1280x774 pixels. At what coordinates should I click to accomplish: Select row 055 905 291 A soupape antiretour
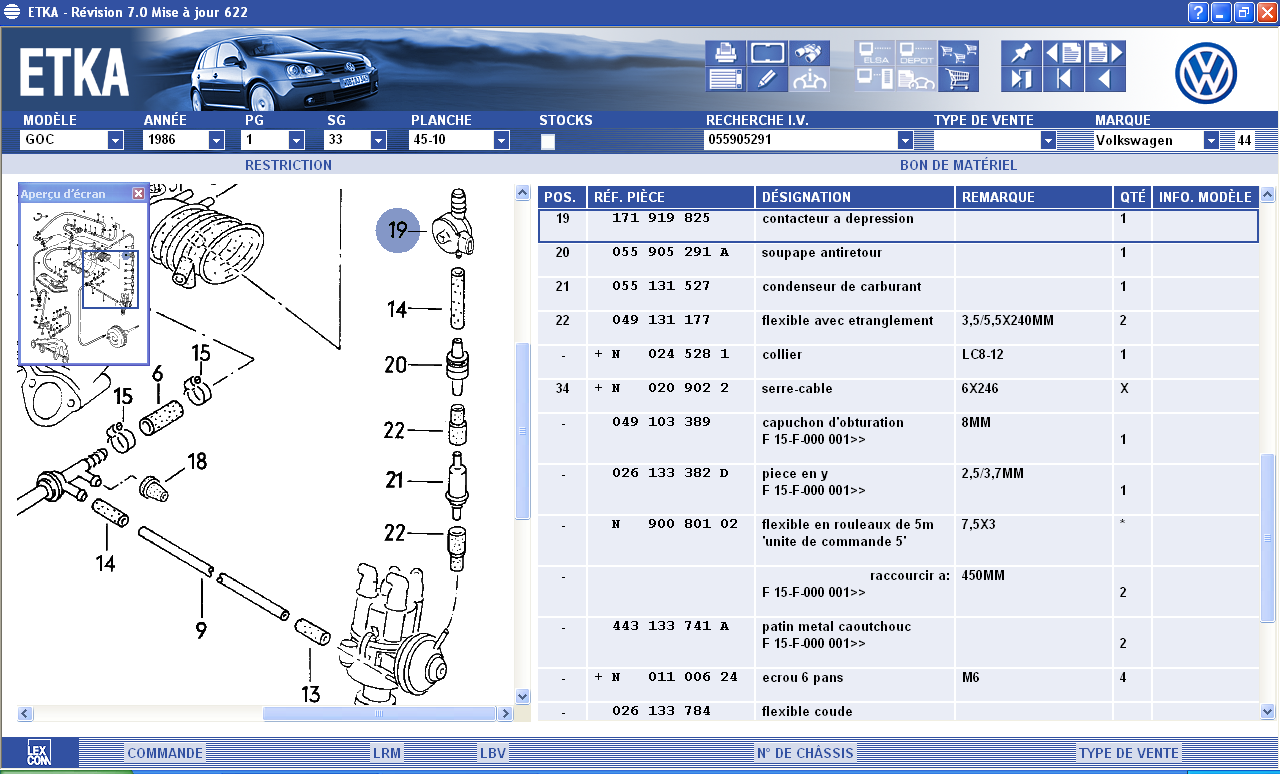[898, 260]
